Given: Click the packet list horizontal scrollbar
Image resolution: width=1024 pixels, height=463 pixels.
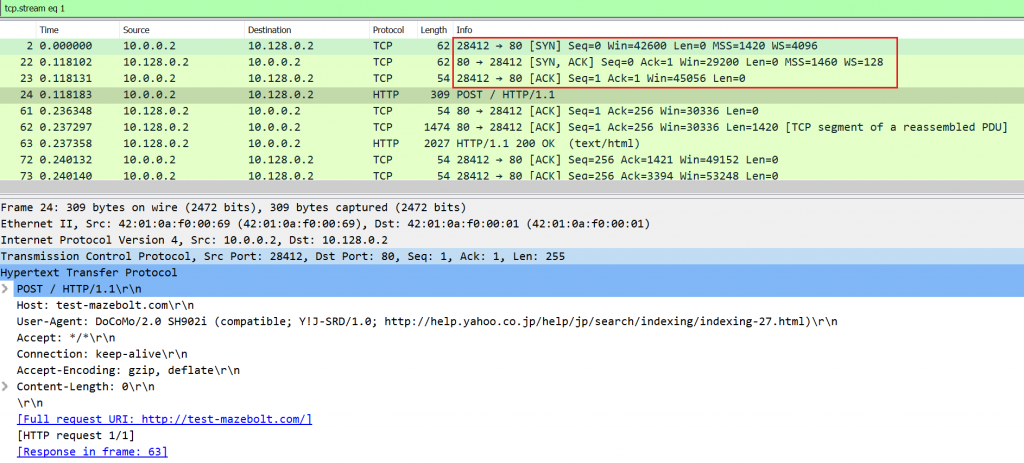Looking at the screenshot, I should [x=512, y=187].
